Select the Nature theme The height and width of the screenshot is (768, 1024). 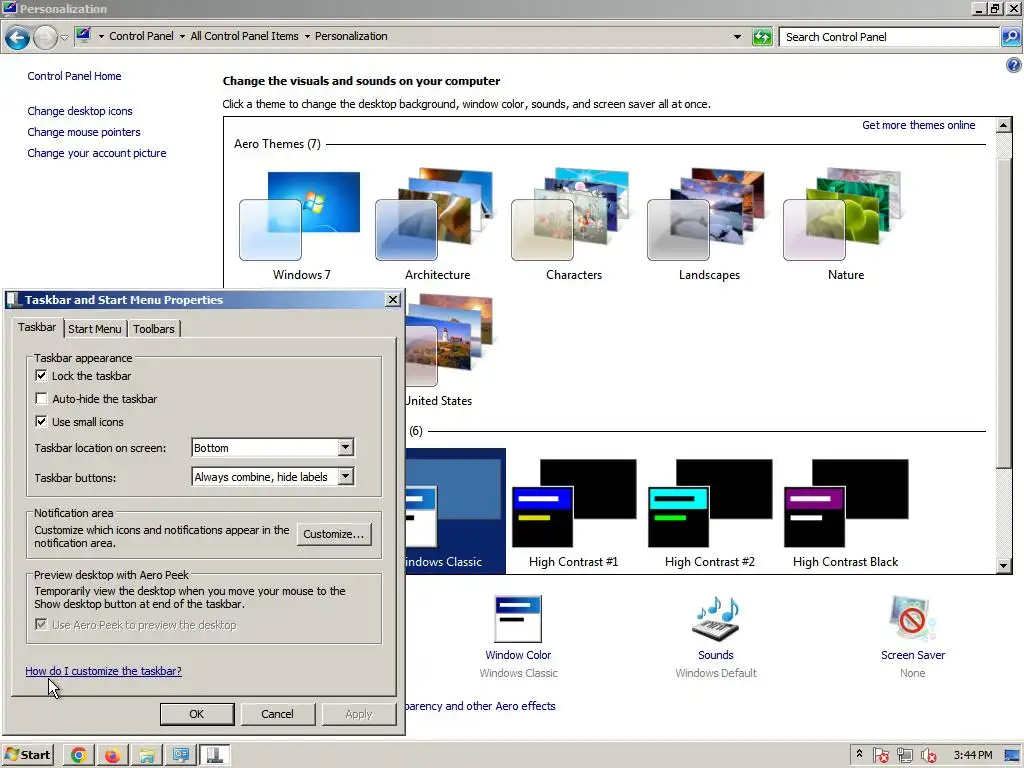[x=845, y=226]
